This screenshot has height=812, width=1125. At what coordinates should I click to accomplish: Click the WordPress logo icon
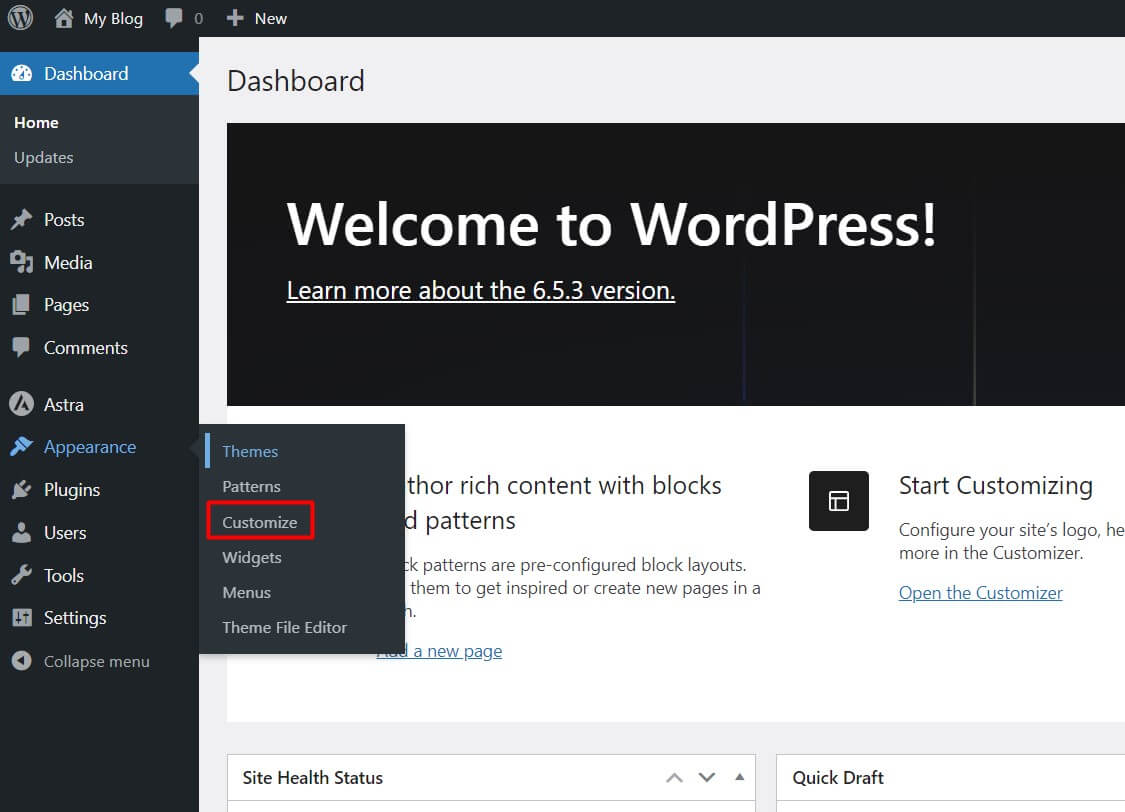click(20, 18)
